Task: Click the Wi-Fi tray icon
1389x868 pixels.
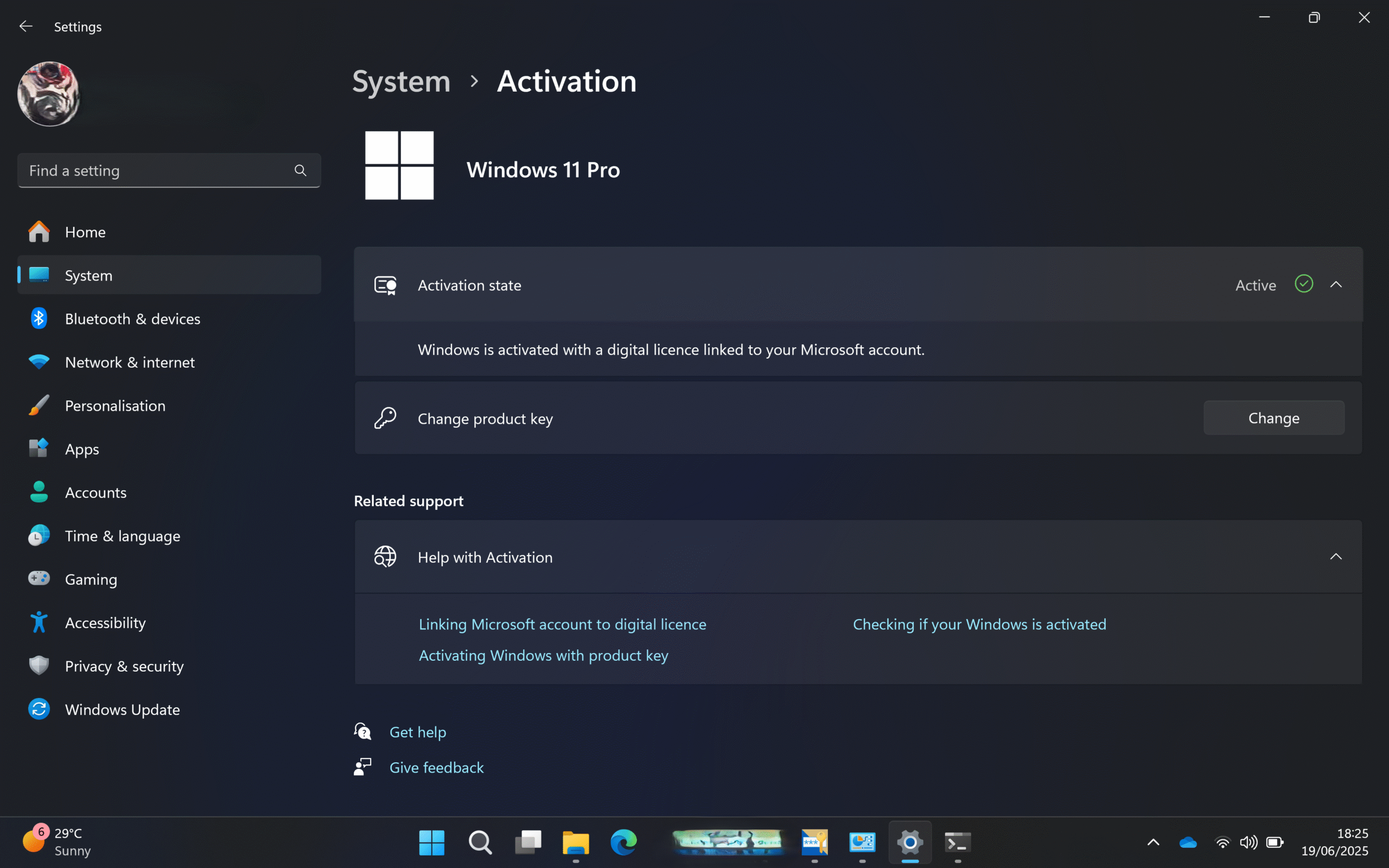Action: [1222, 842]
